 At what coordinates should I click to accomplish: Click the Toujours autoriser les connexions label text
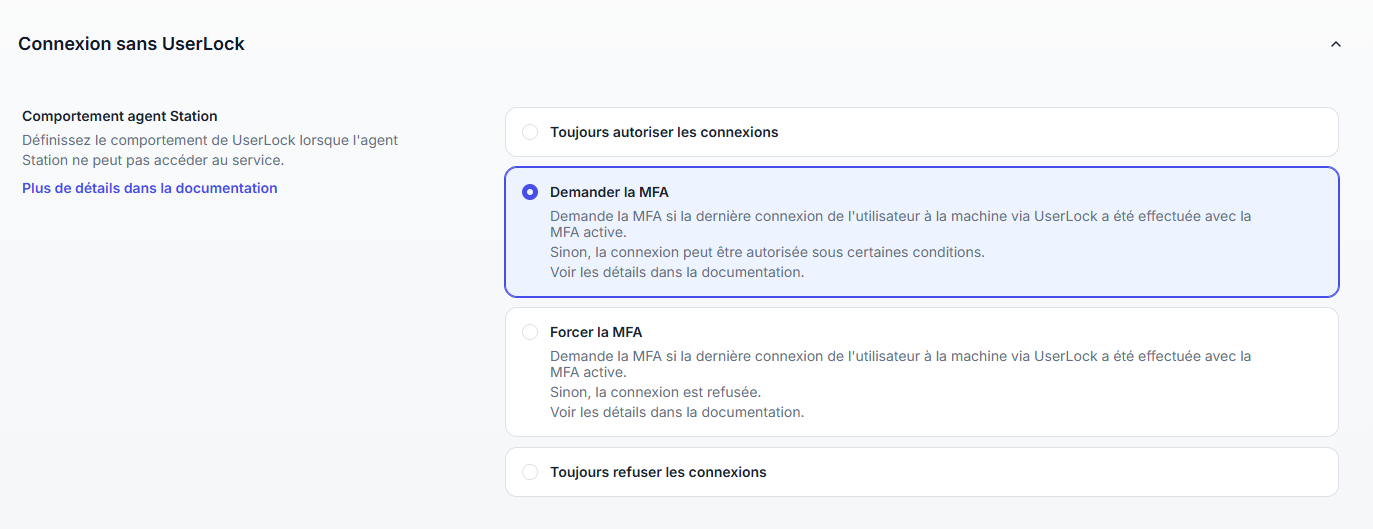(x=664, y=132)
